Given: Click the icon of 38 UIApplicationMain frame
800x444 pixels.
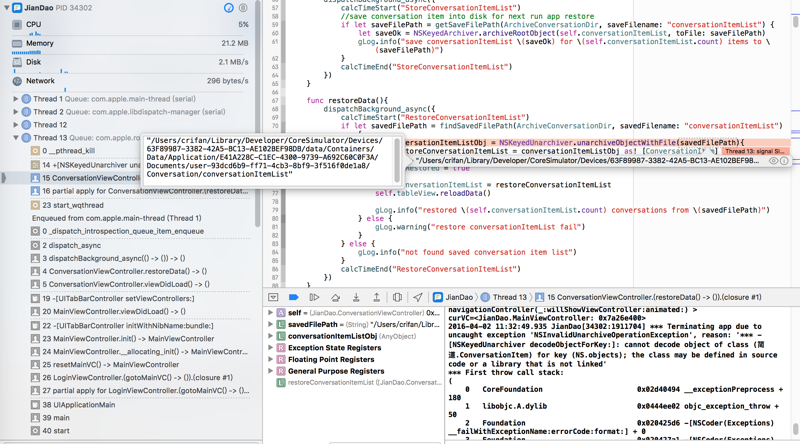Looking at the screenshot, I should pyautogui.click(x=35, y=405).
